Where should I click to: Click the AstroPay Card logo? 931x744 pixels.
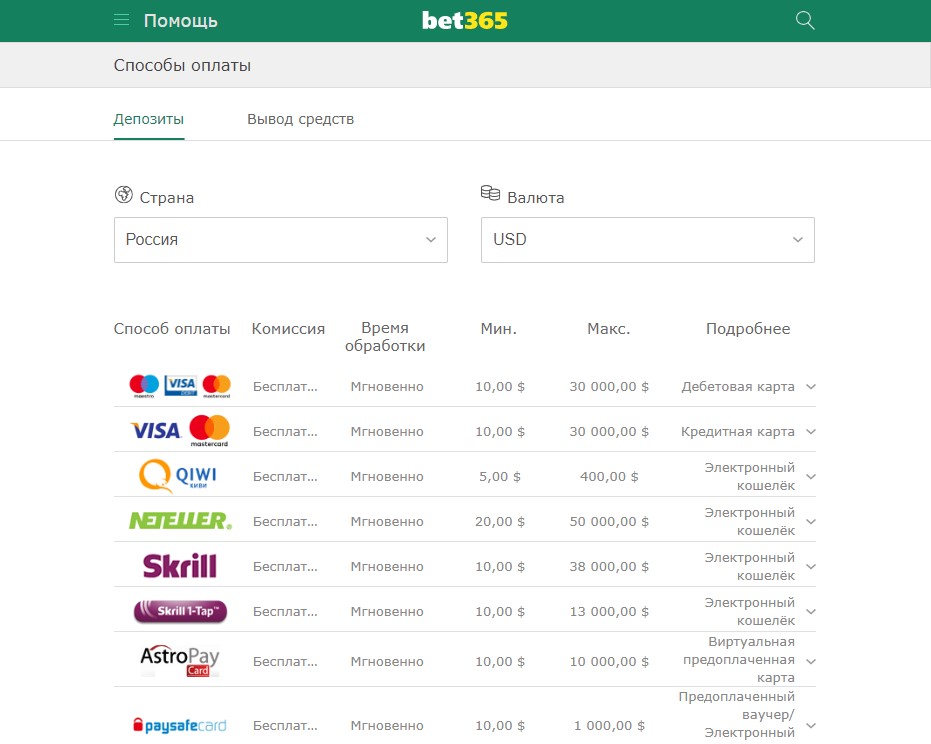177,660
